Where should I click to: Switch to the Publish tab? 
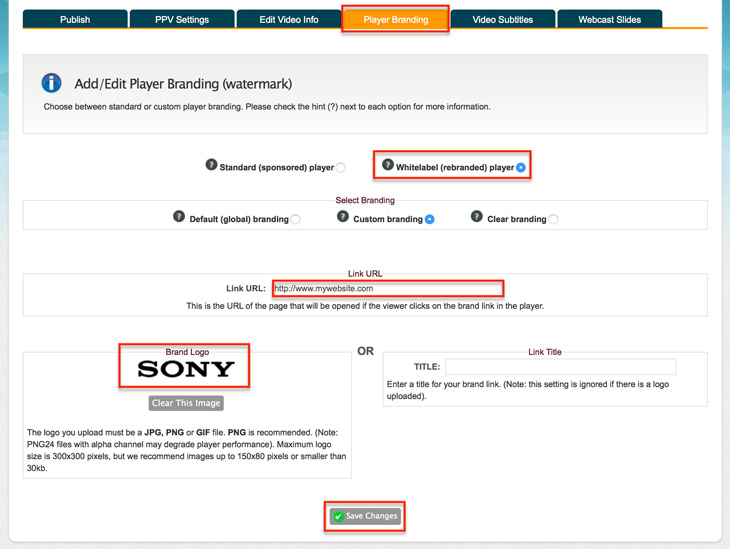click(75, 20)
